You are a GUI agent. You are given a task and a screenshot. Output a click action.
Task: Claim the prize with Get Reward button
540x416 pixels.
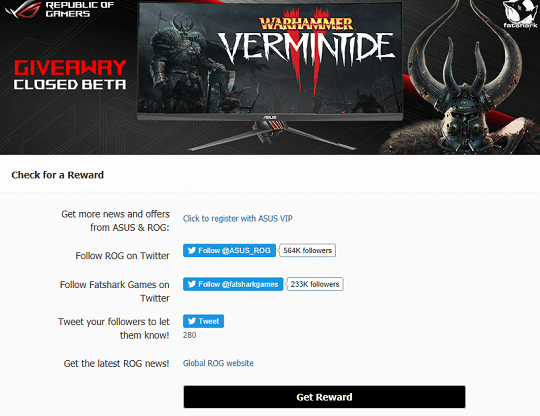(x=324, y=397)
